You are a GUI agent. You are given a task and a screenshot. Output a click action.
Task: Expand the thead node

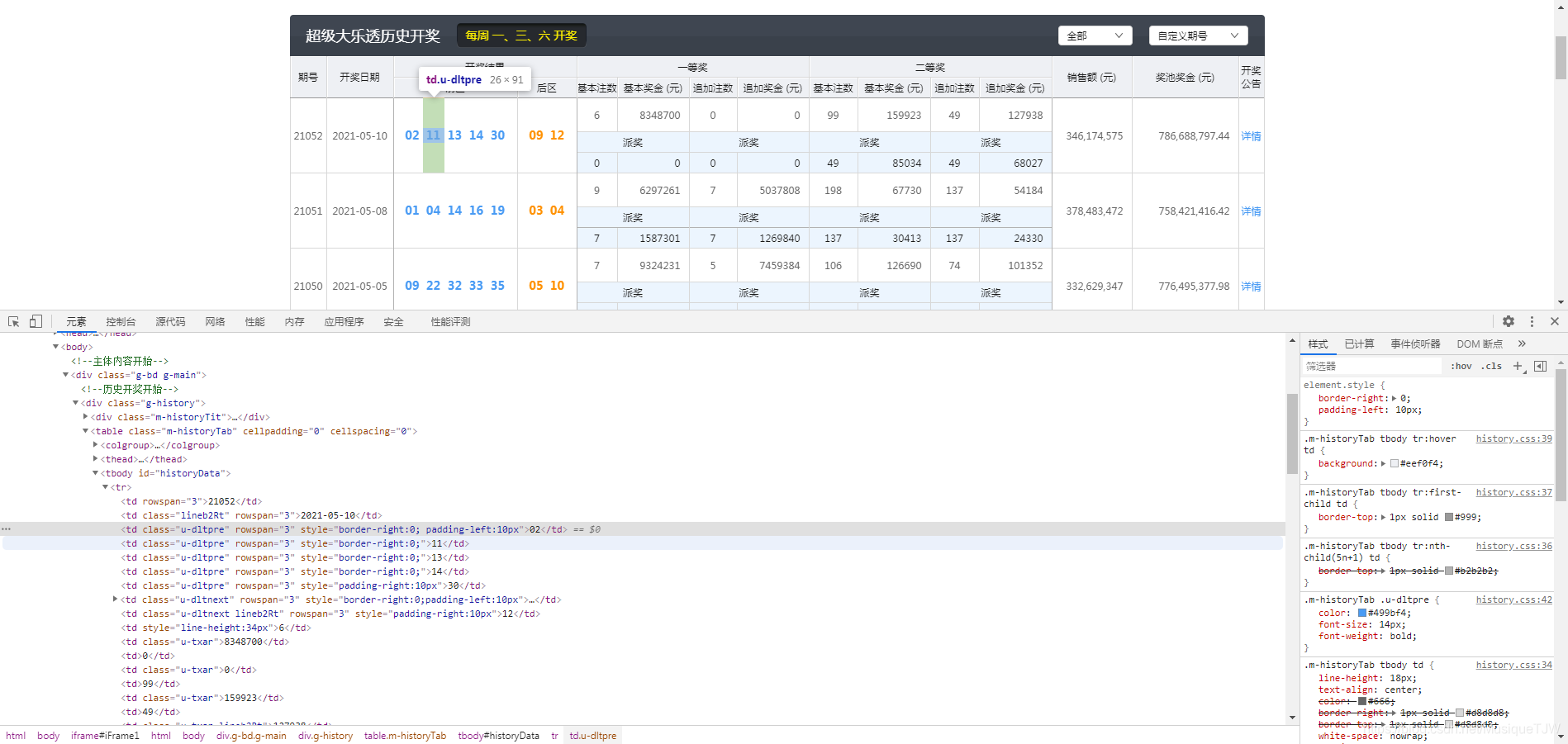(x=96, y=459)
